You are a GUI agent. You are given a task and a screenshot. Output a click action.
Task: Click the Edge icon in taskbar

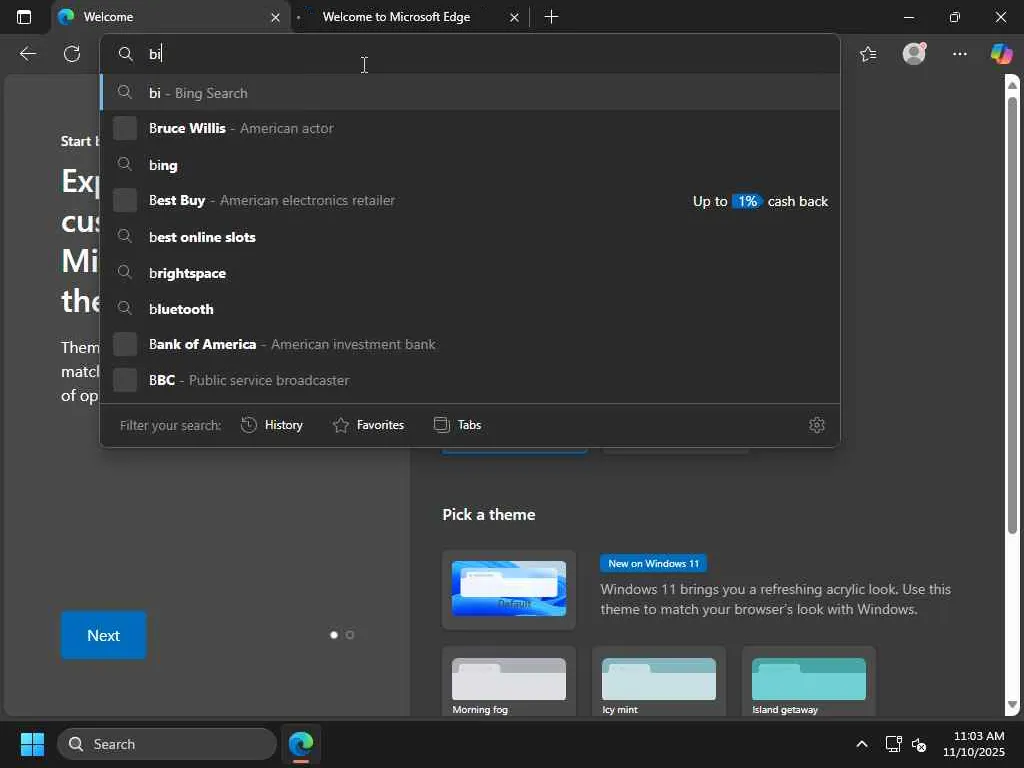301,744
